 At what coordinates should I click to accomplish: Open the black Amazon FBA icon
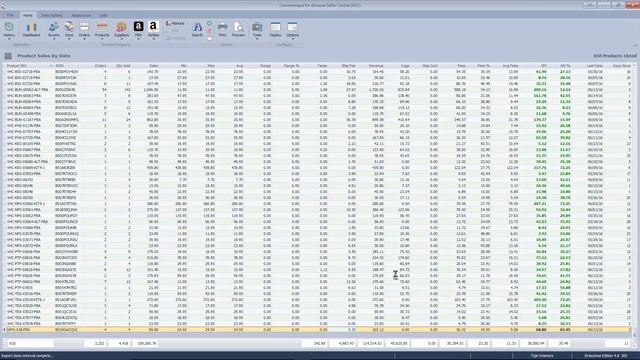click(138, 30)
